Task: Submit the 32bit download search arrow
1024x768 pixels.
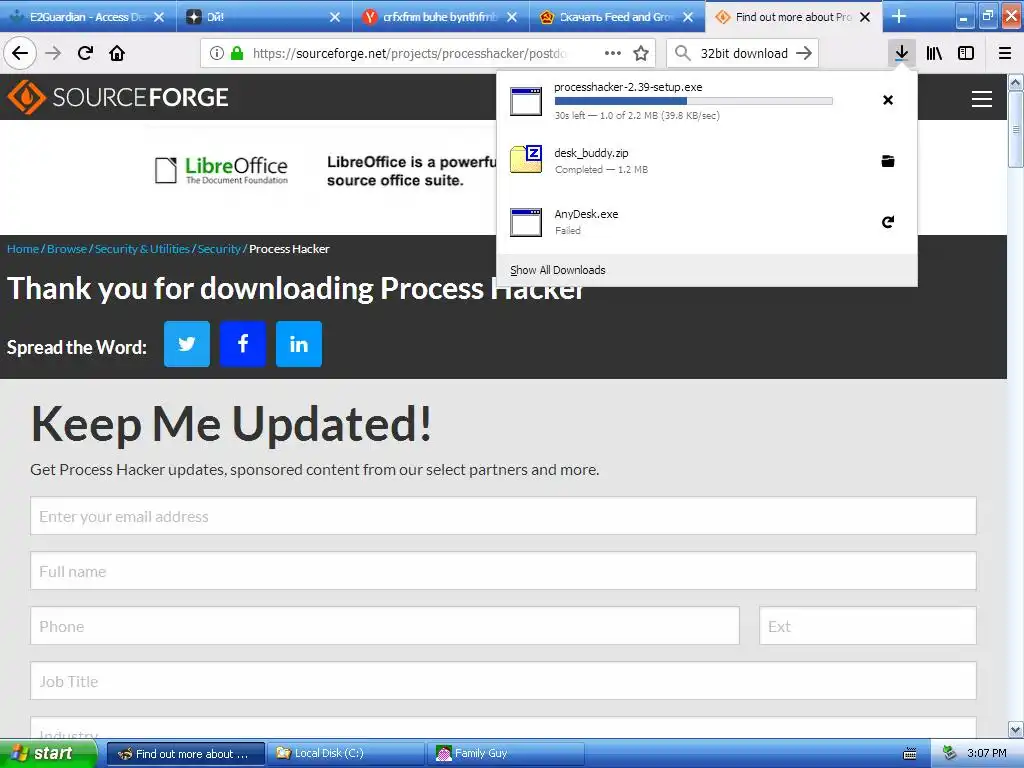Action: (804, 53)
